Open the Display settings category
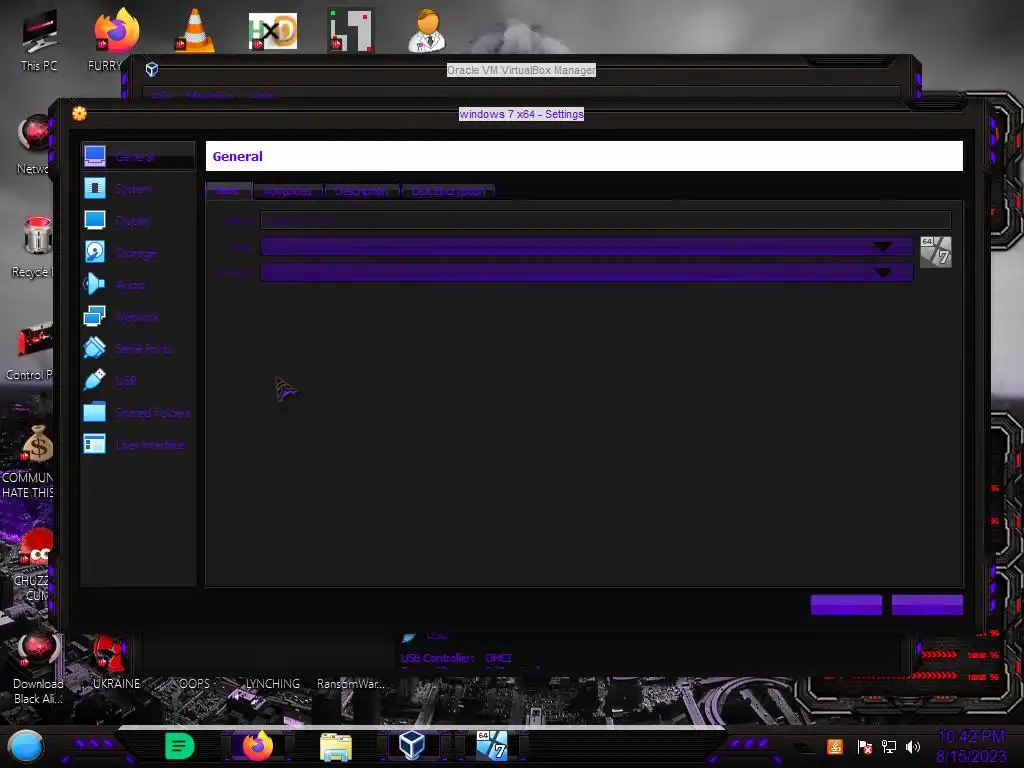This screenshot has height=768, width=1024. [x=138, y=221]
